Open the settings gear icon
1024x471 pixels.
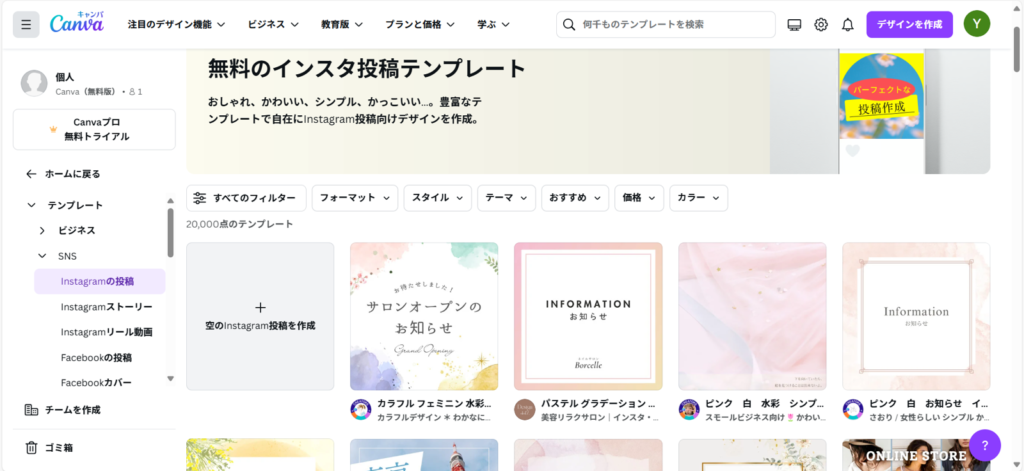click(x=821, y=24)
